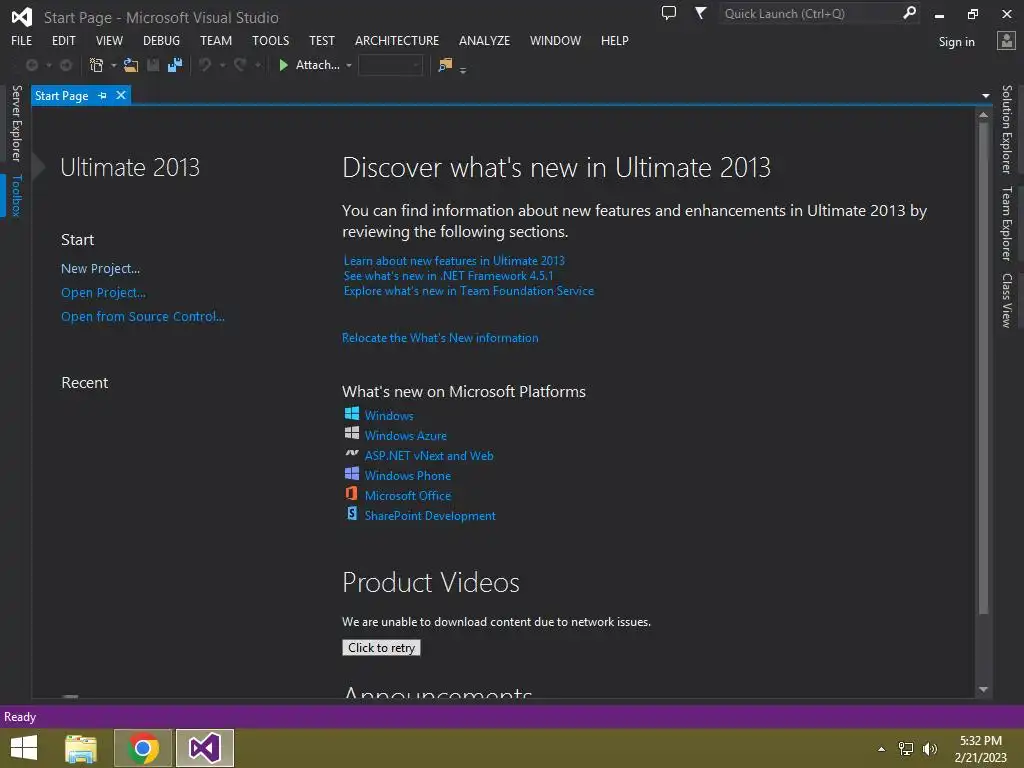Click the green Attach play icon
This screenshot has width=1024, height=768.
283,65
